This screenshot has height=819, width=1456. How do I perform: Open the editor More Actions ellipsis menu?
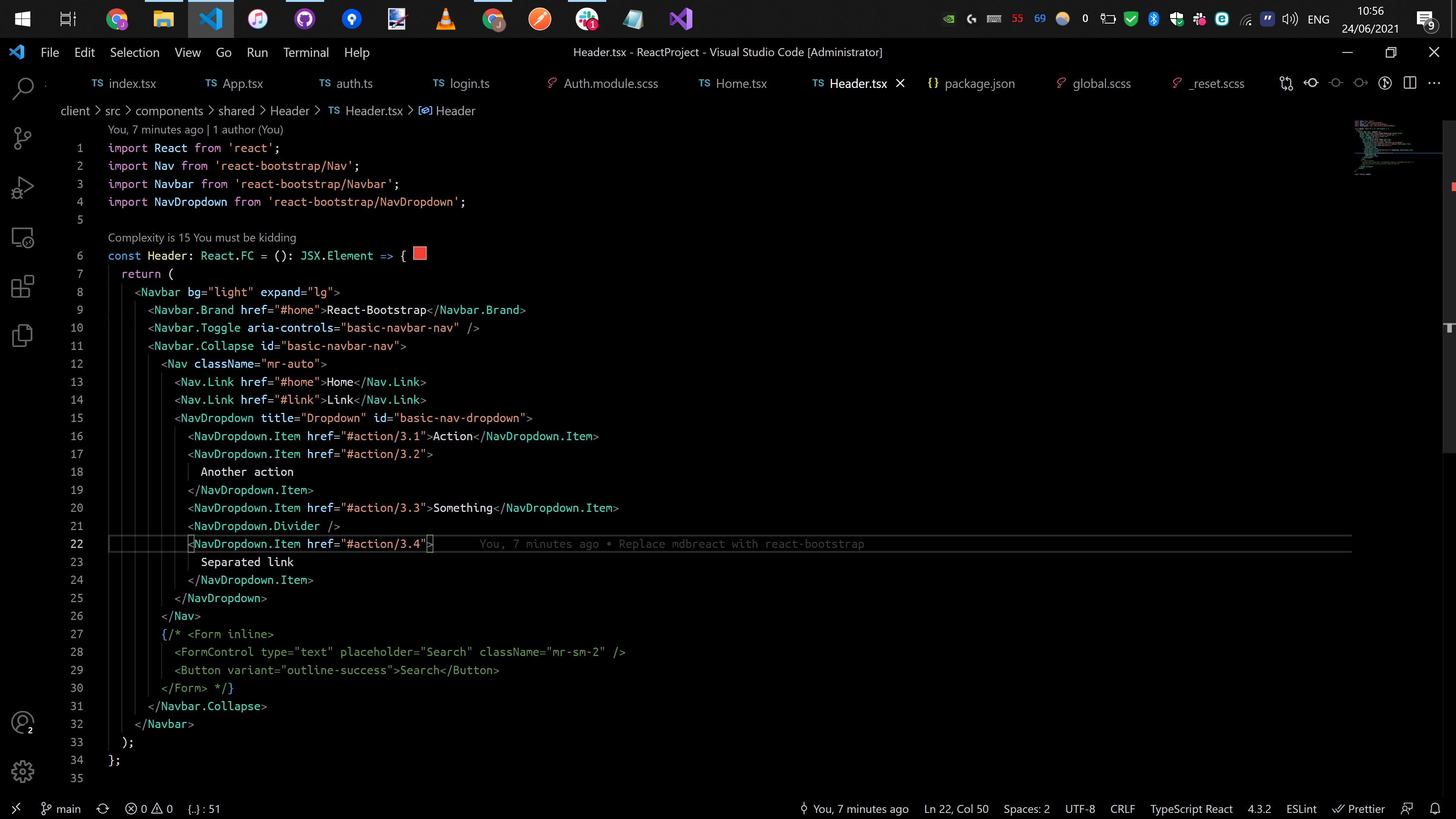pos(1435,83)
